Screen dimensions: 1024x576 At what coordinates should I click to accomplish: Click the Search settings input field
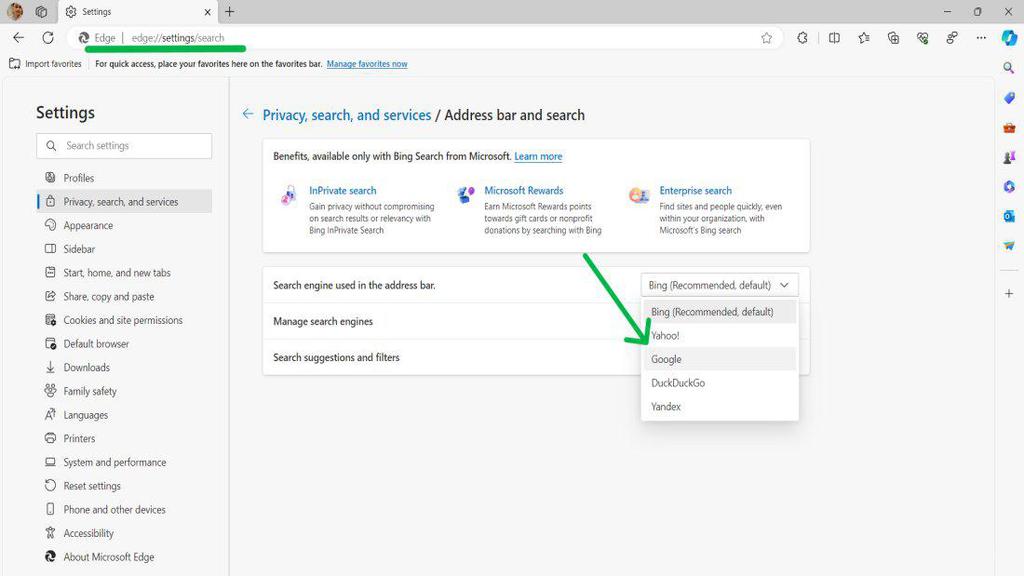(124, 146)
